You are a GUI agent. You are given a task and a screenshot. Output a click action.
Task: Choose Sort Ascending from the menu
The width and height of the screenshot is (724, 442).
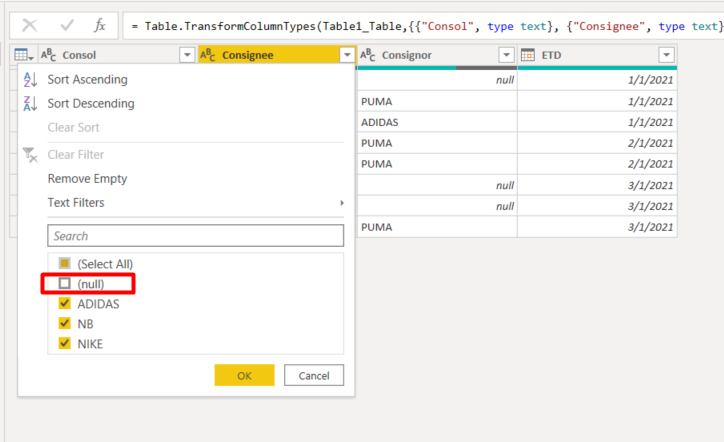[87, 79]
